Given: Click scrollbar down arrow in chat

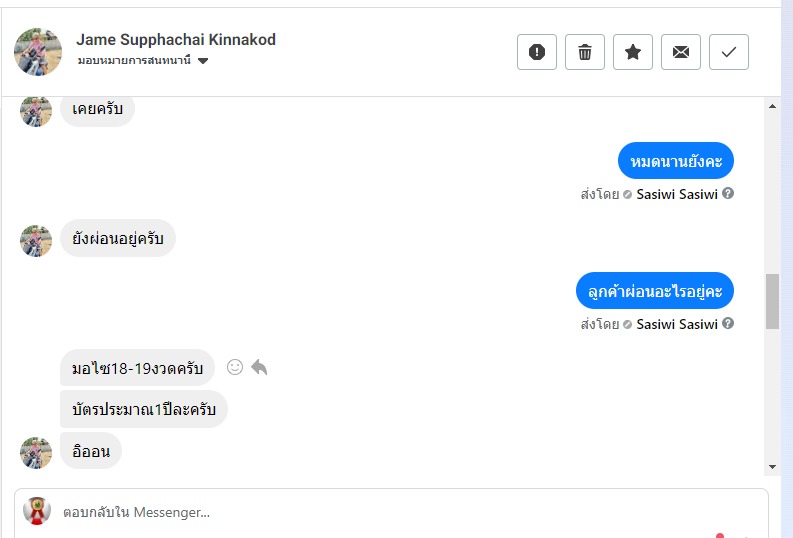Looking at the screenshot, I should 772,466.
